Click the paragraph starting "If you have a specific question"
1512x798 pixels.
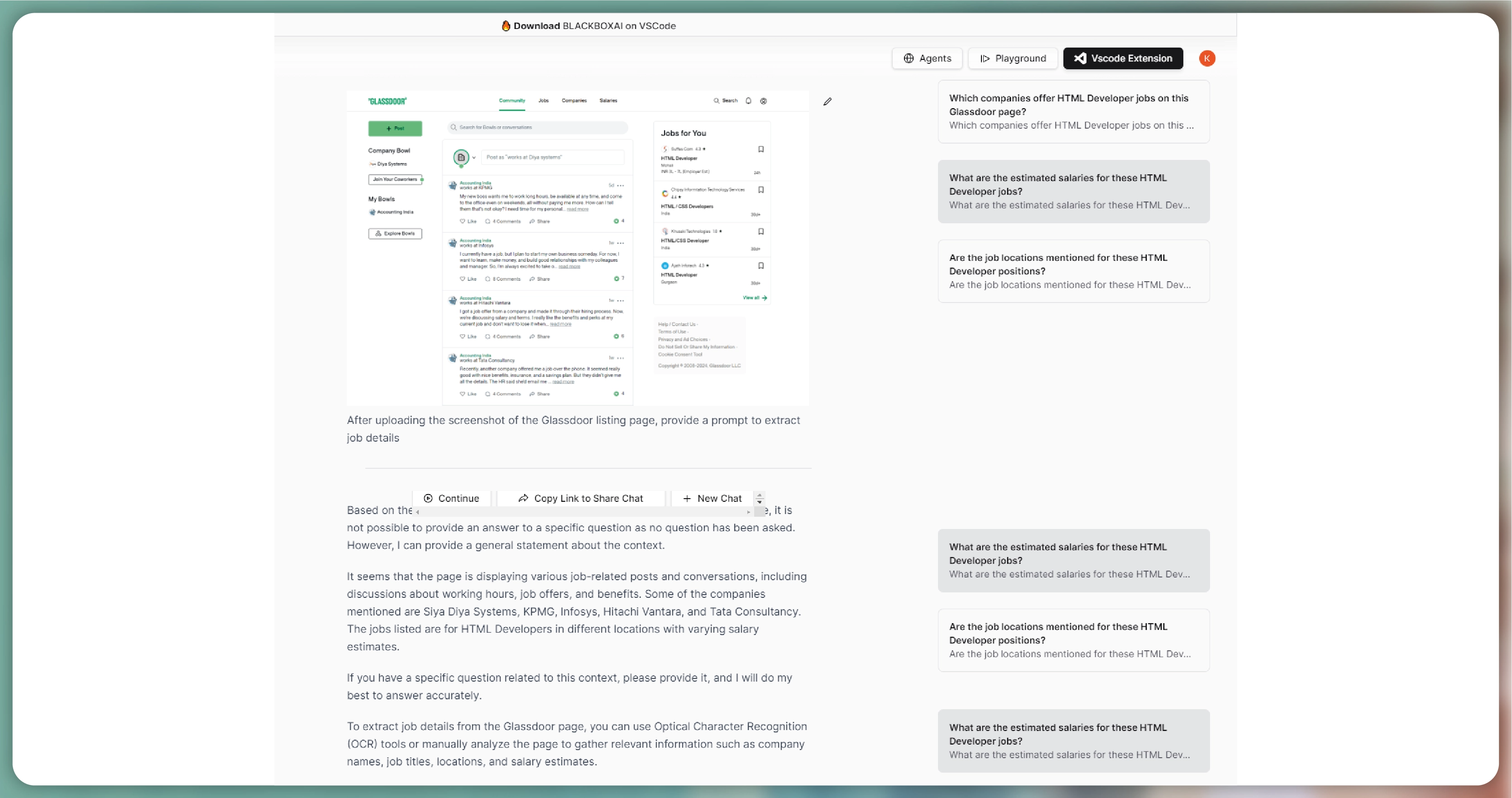click(569, 686)
